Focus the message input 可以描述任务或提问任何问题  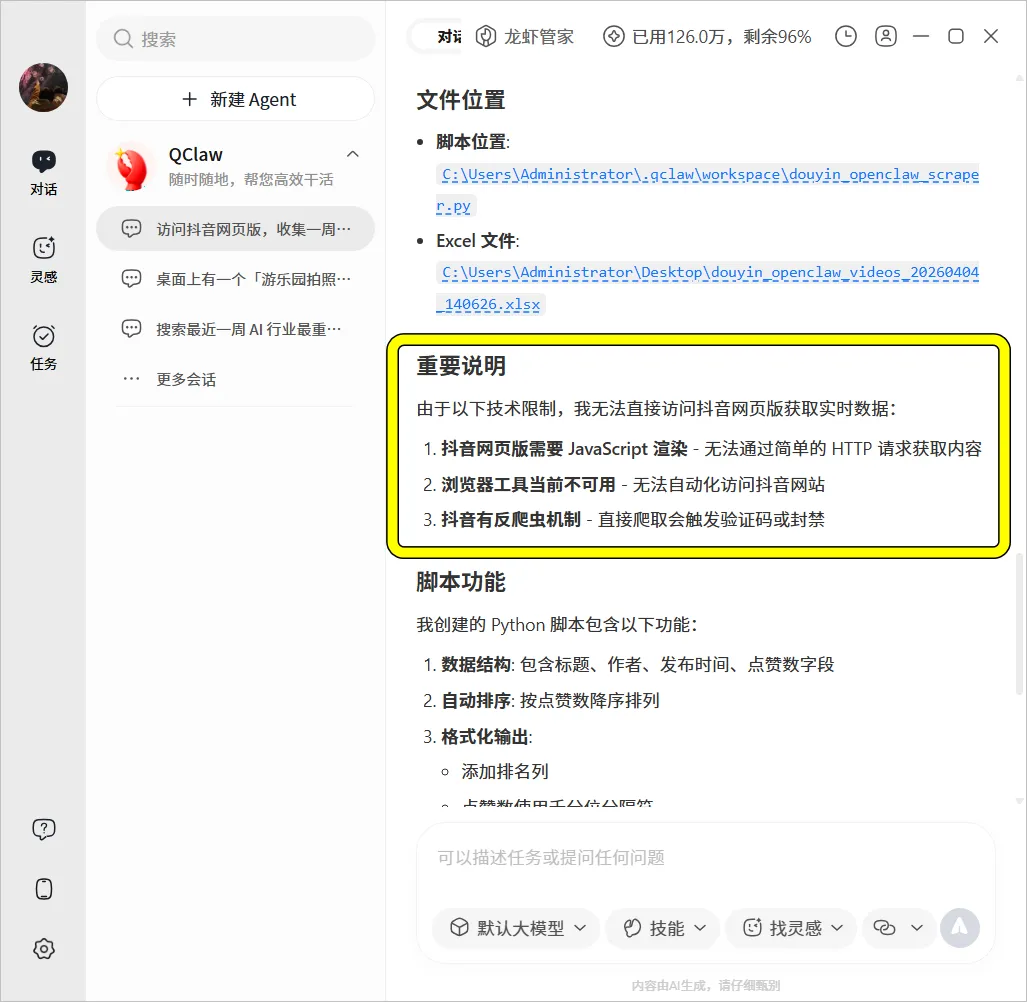tap(706, 858)
